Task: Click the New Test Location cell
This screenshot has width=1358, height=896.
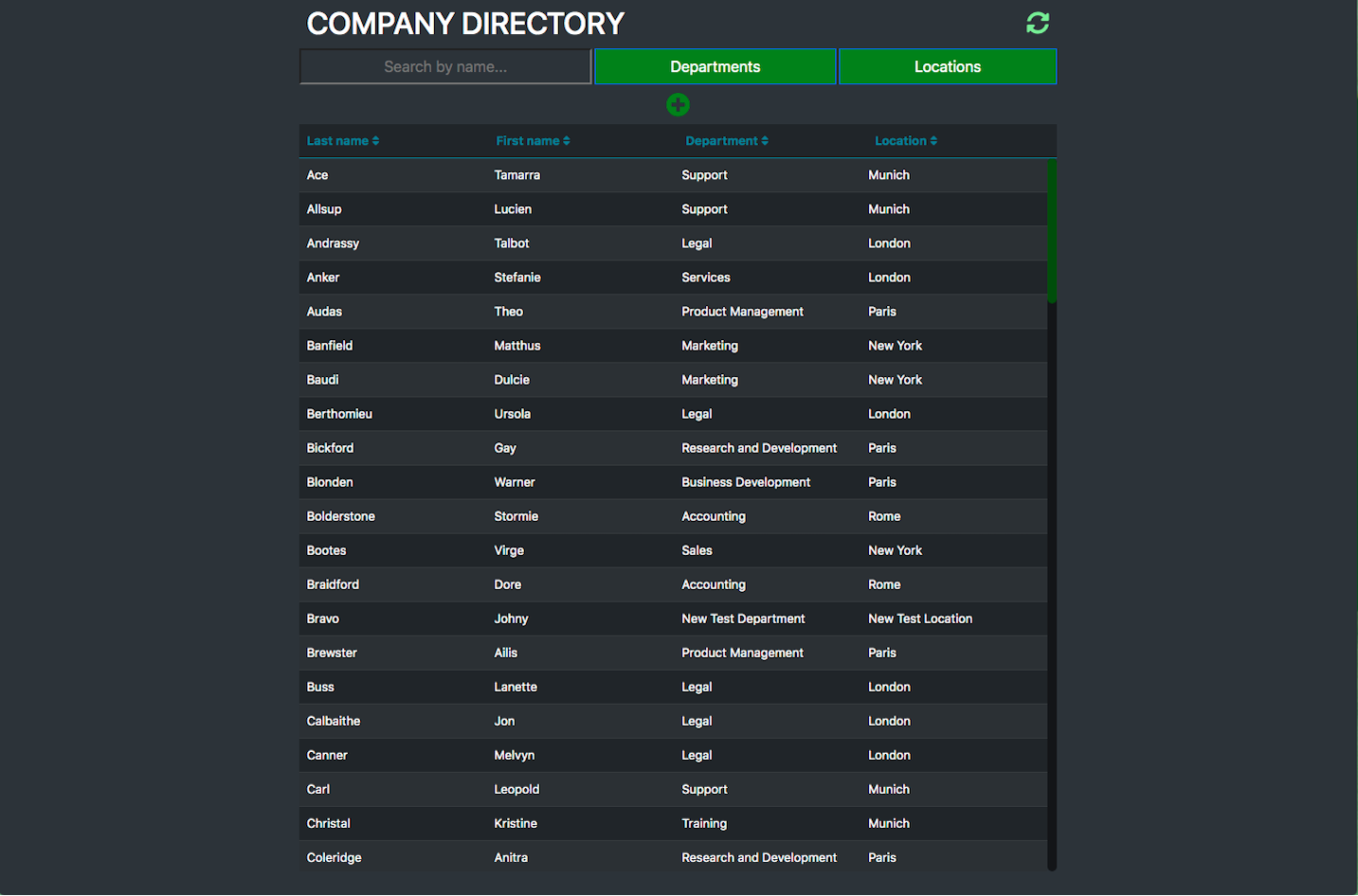Action: pos(920,618)
